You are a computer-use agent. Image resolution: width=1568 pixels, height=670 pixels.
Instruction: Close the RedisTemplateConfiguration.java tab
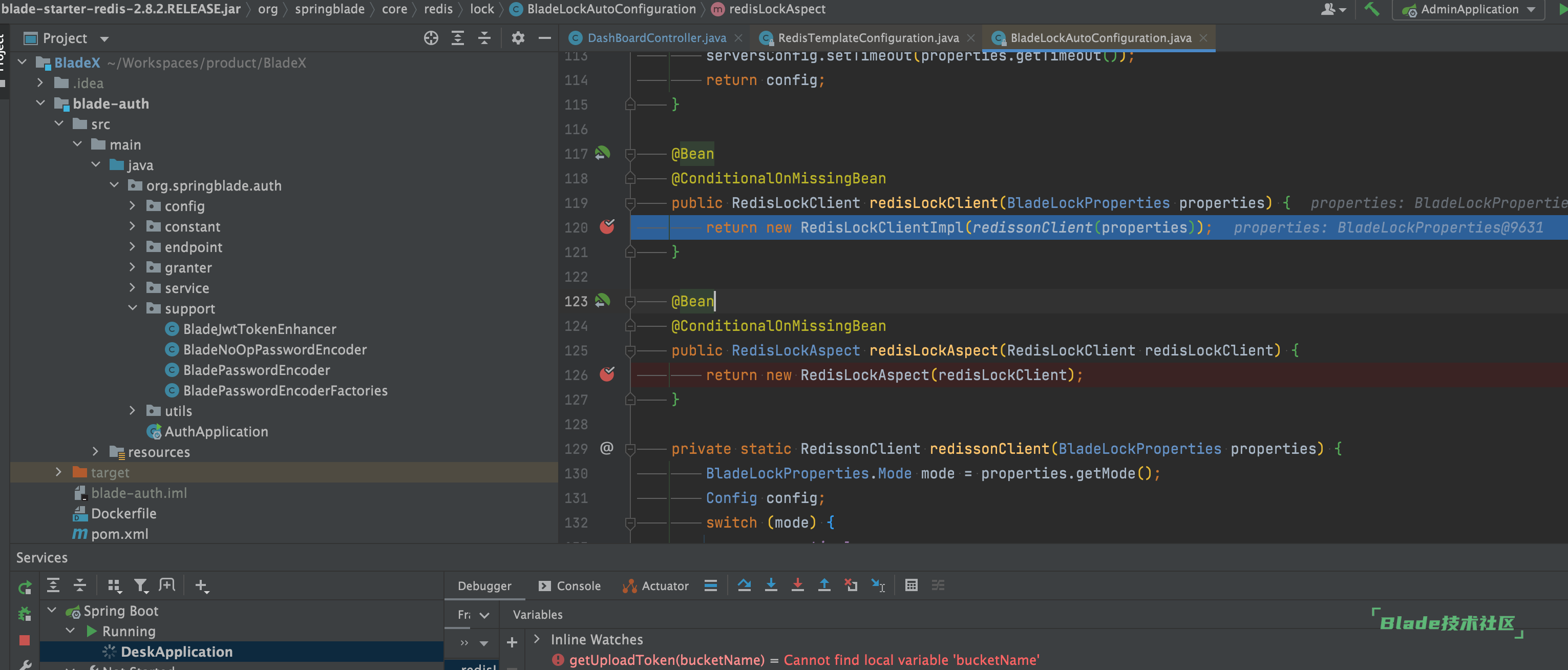pos(971,38)
